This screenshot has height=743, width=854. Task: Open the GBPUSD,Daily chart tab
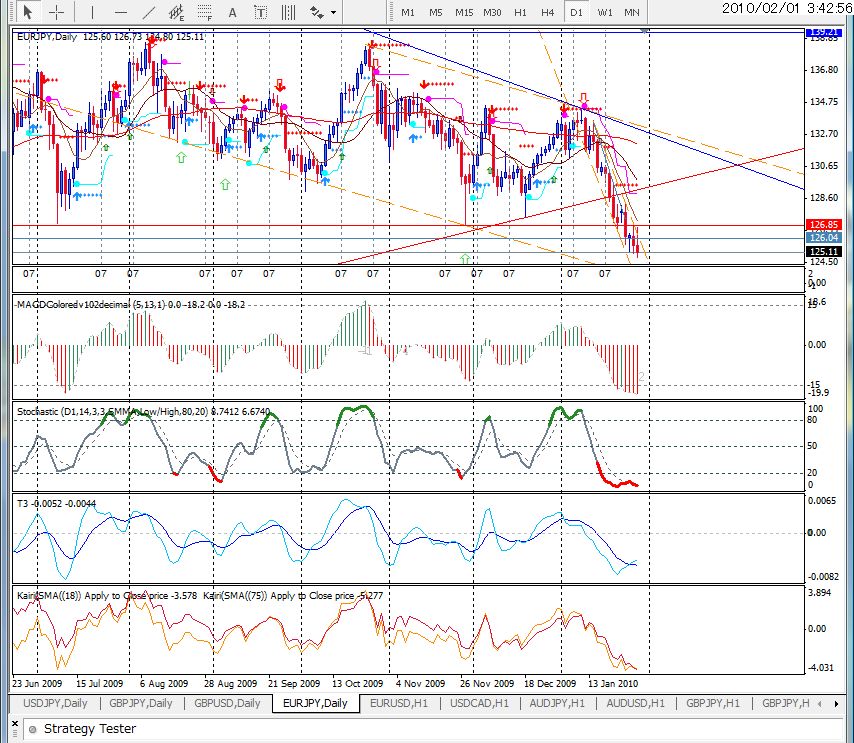(x=227, y=703)
